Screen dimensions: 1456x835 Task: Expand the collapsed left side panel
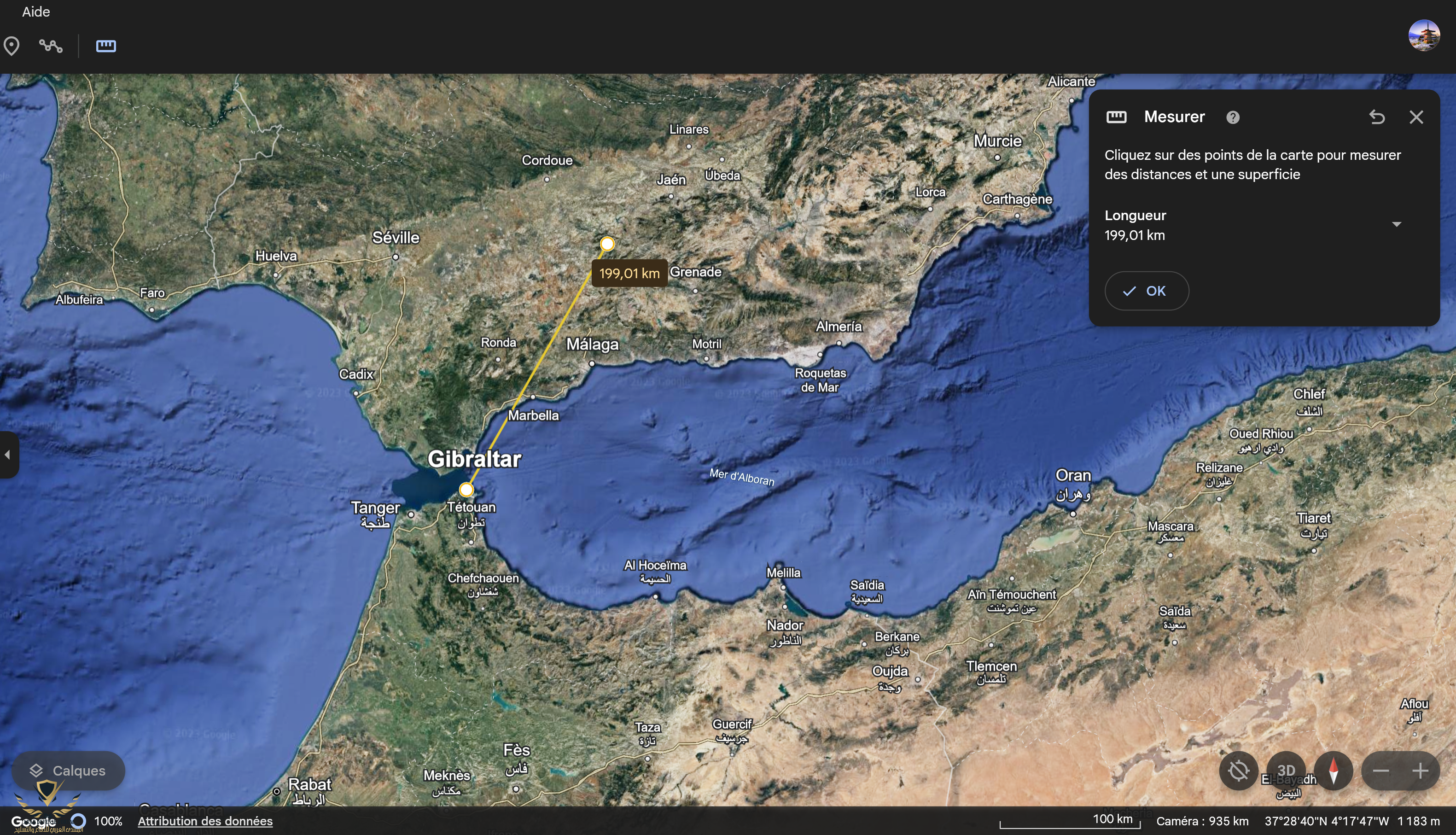(x=8, y=455)
